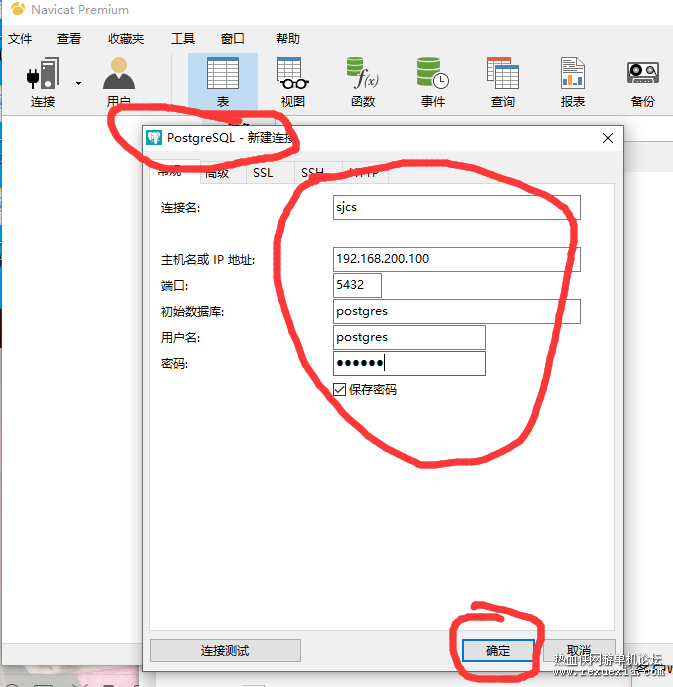This screenshot has height=687, width=673.
Task: Click the port field showing 5432
Action: tap(357, 285)
